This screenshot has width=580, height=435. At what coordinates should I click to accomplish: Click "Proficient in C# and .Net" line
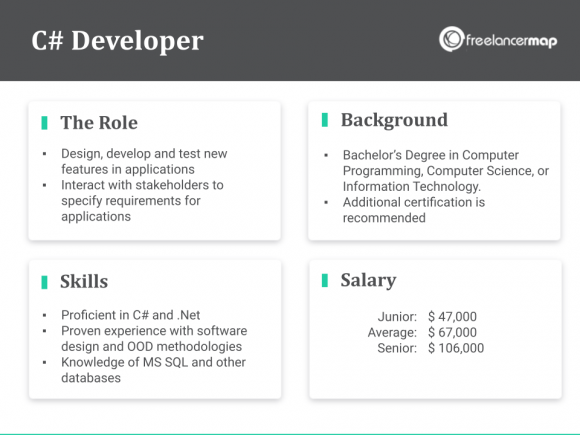131,315
